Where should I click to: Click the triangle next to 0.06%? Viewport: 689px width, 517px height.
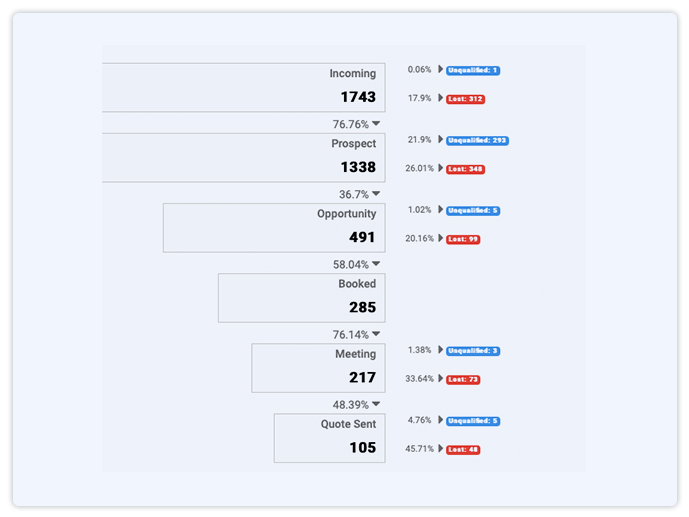click(440, 69)
